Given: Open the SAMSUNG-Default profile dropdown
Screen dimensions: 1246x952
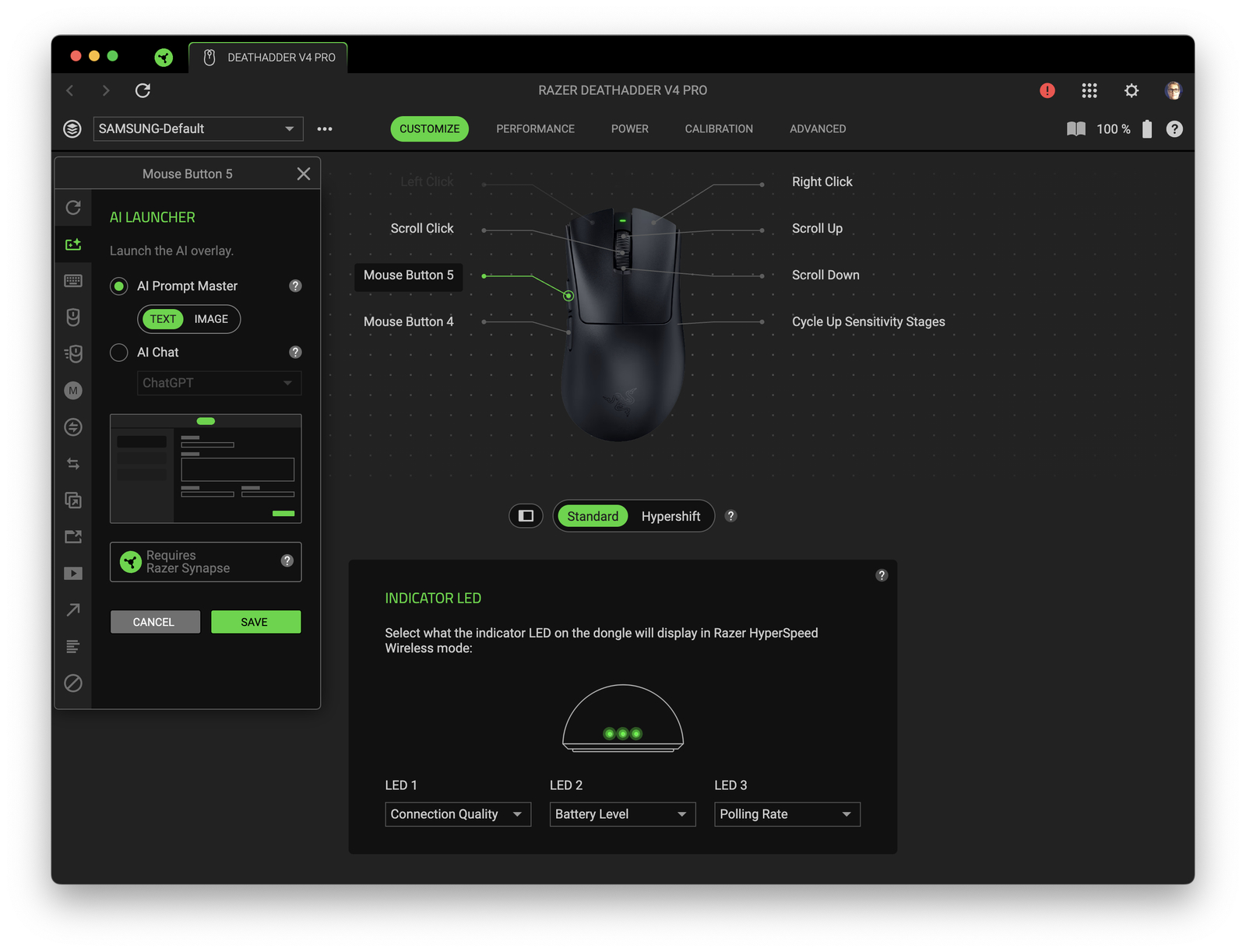Looking at the screenshot, I should [x=198, y=128].
